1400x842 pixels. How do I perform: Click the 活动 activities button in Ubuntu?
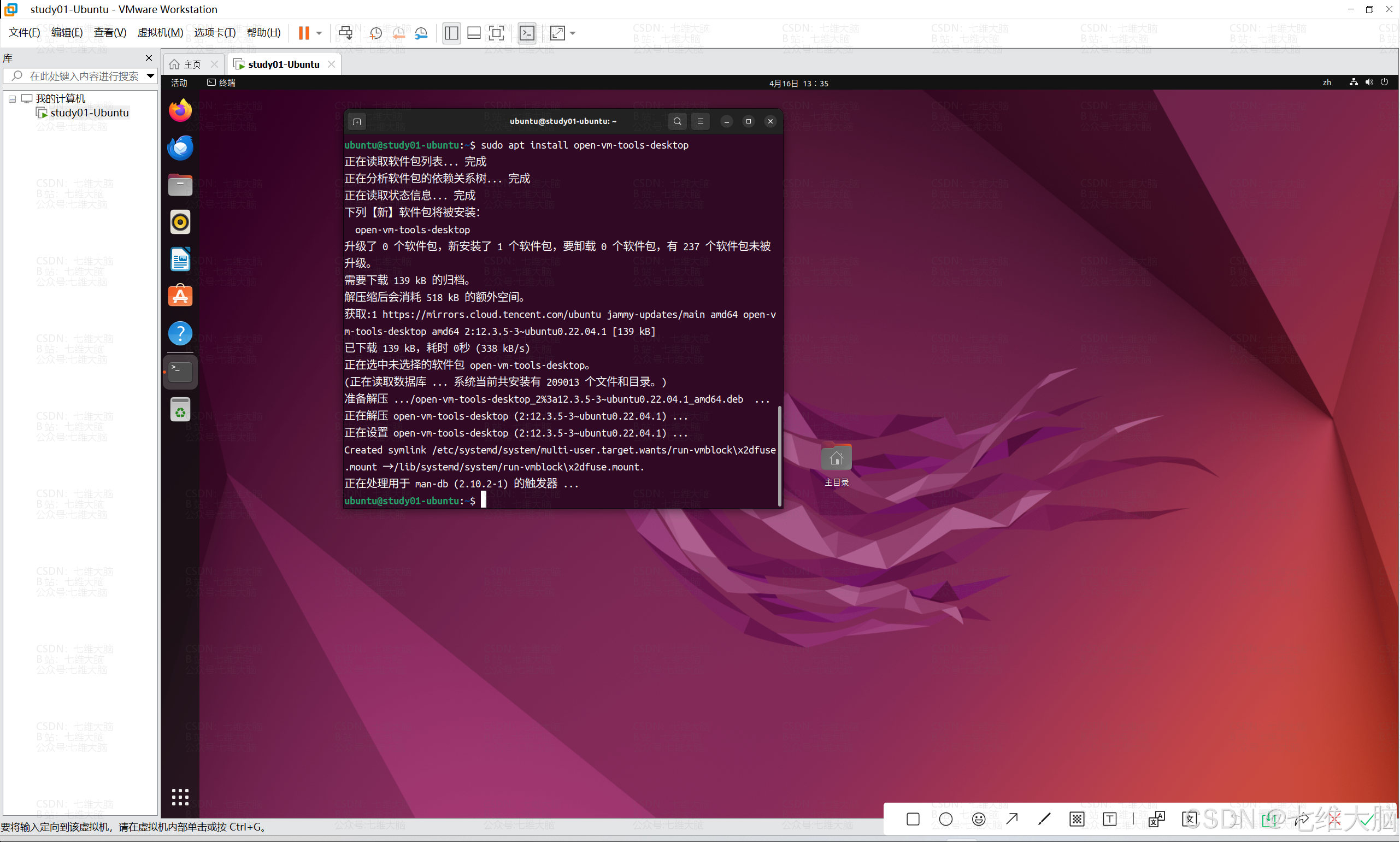coord(179,83)
